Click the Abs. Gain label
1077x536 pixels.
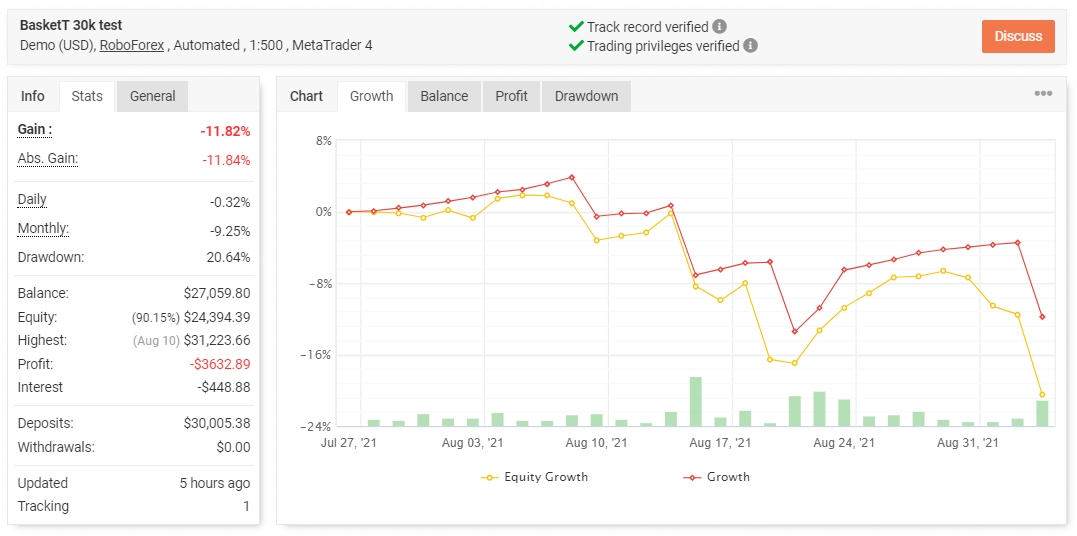[47, 159]
